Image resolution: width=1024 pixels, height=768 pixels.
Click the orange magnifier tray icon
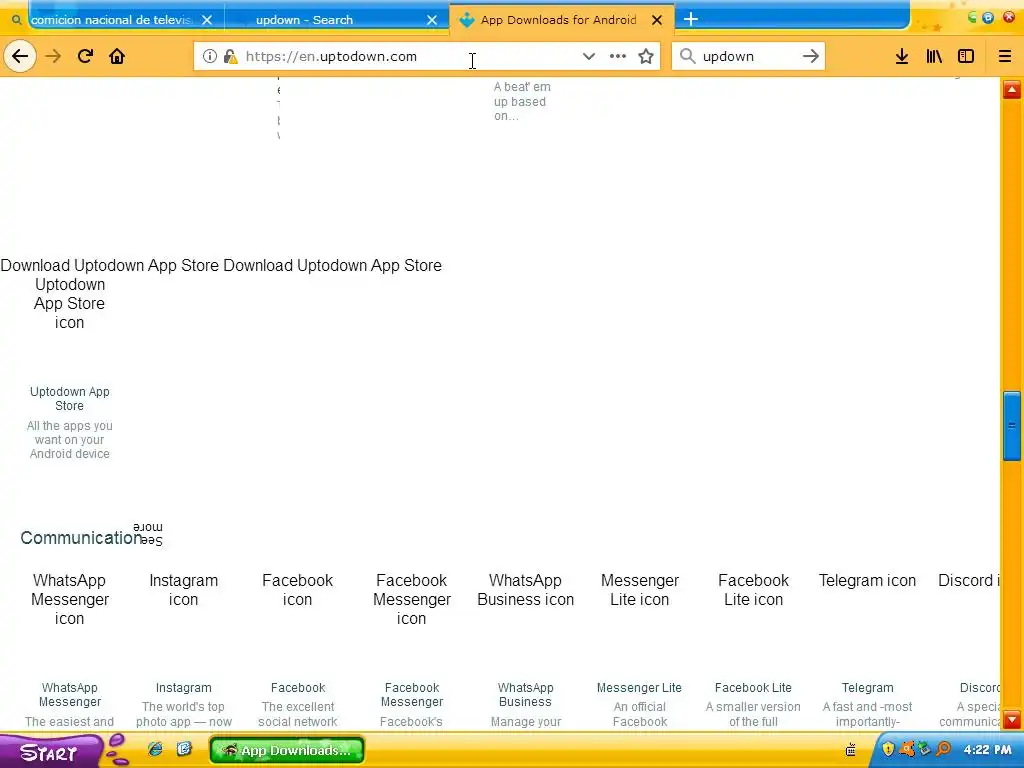point(943,749)
